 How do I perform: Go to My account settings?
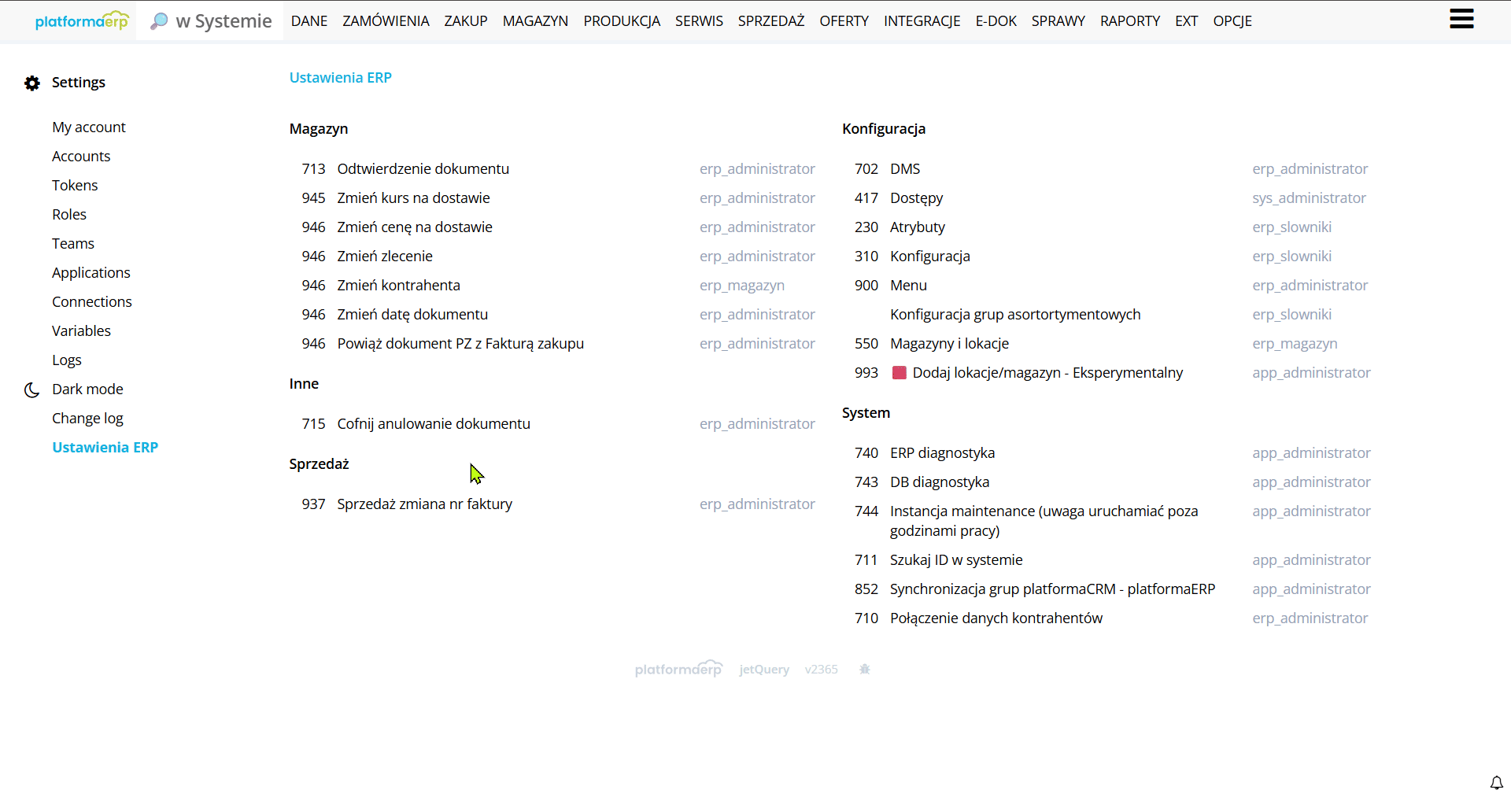point(89,127)
